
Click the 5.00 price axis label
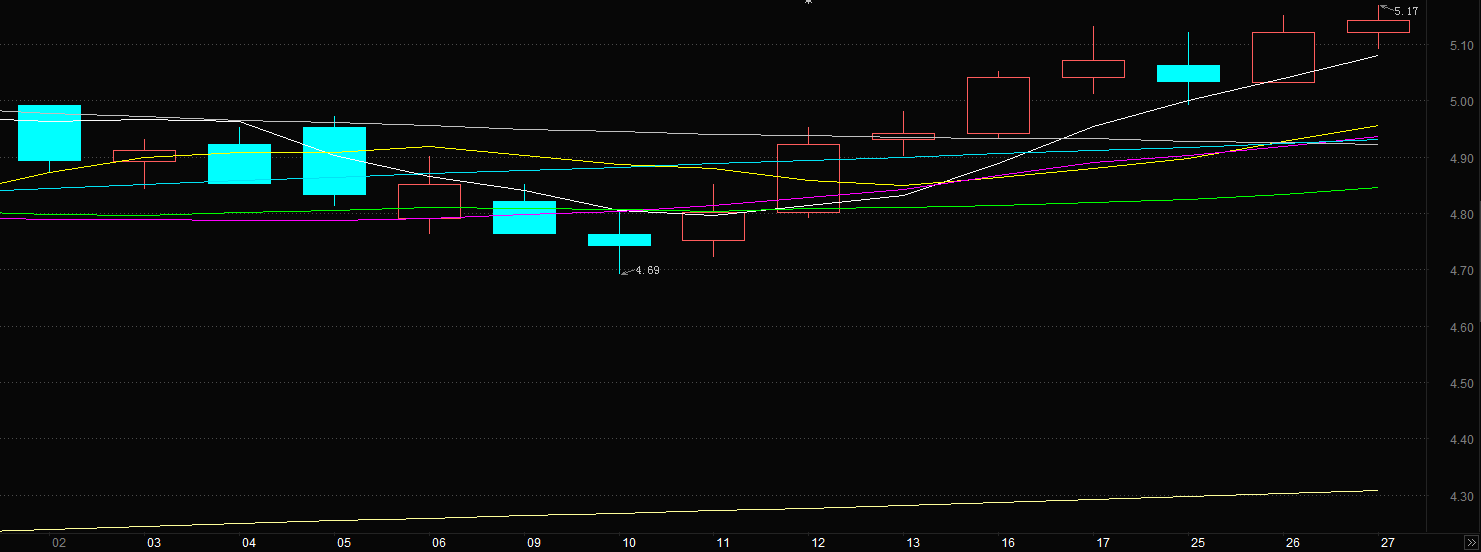pyautogui.click(x=1460, y=102)
